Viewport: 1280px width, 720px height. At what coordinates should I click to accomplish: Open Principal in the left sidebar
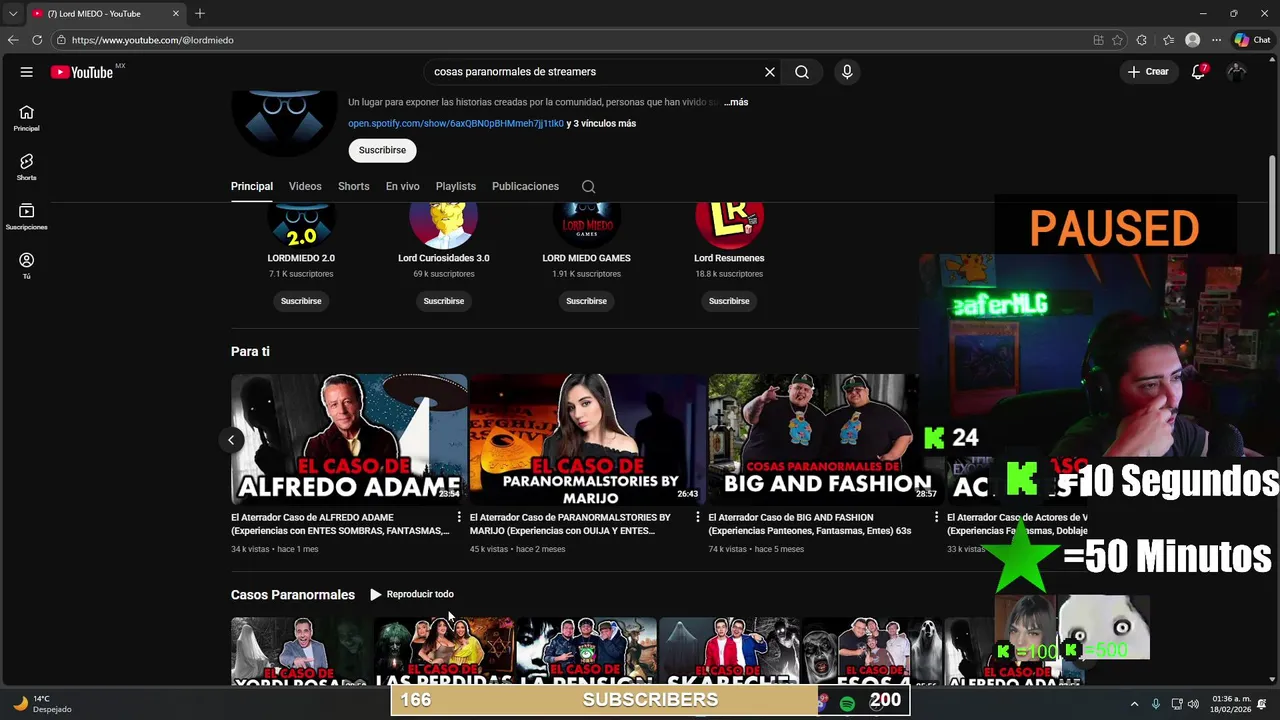coord(26,118)
